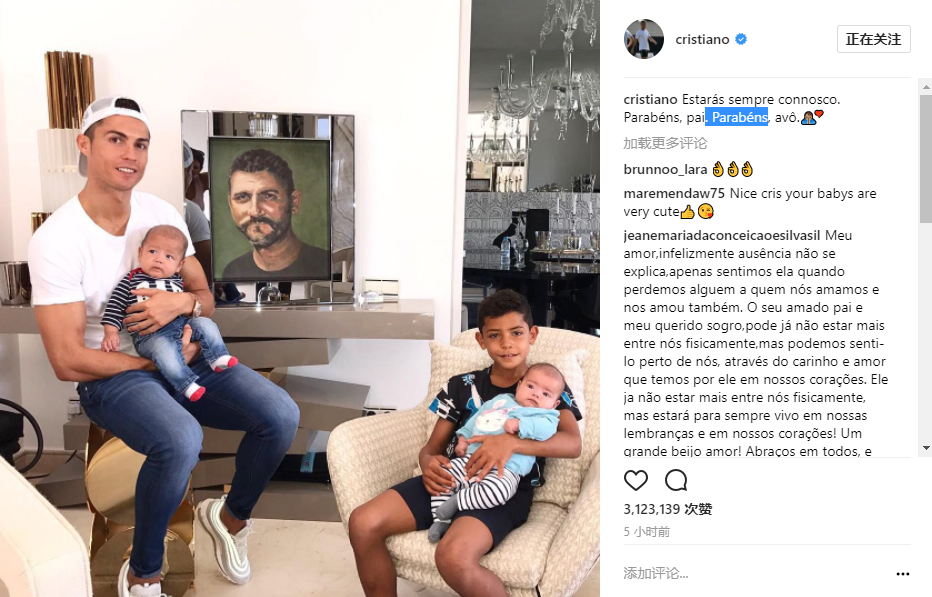
Task: Click the blue verified badge next to cristiano
Action: point(741,39)
